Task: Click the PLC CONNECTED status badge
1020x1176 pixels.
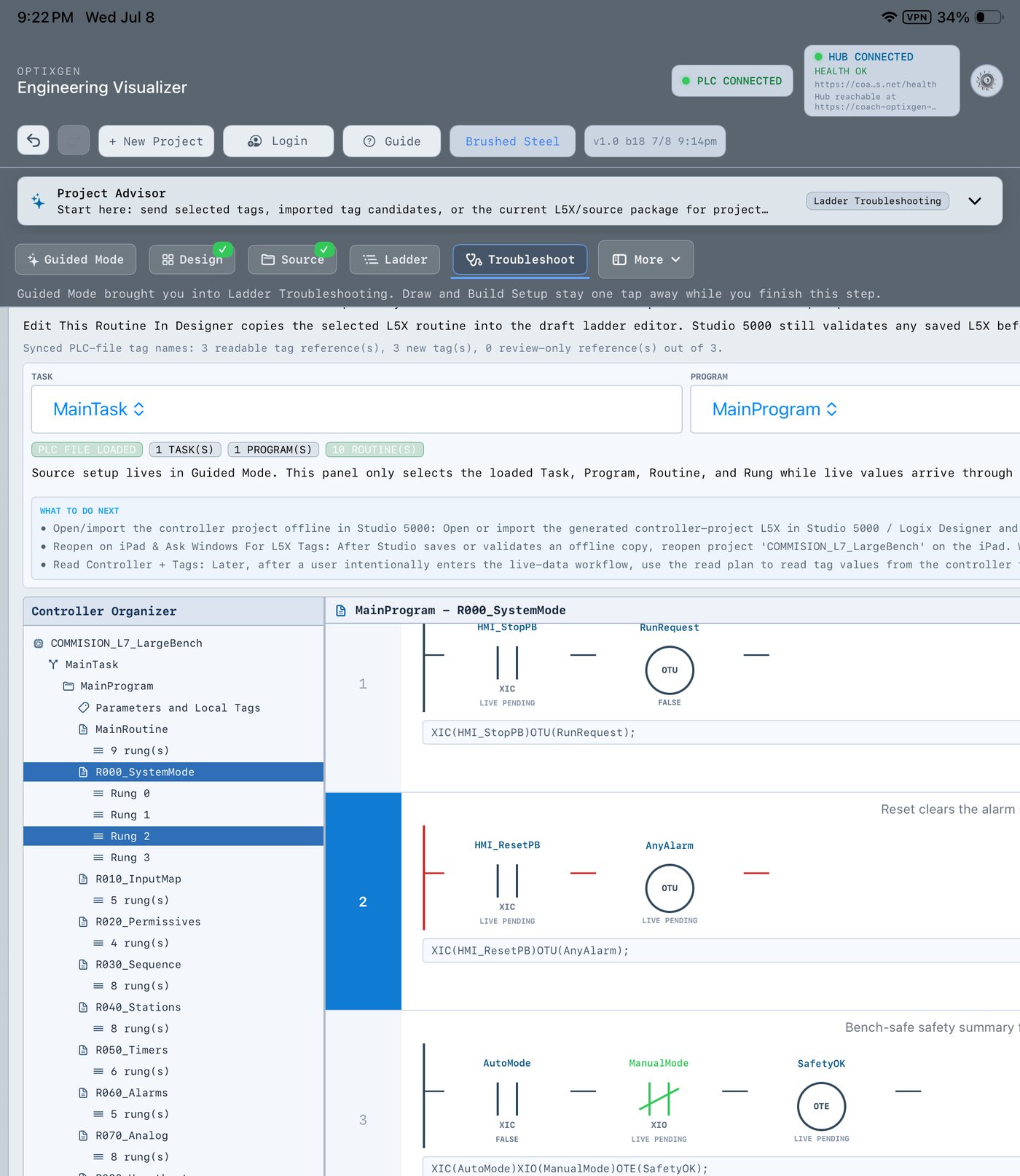Action: click(731, 81)
